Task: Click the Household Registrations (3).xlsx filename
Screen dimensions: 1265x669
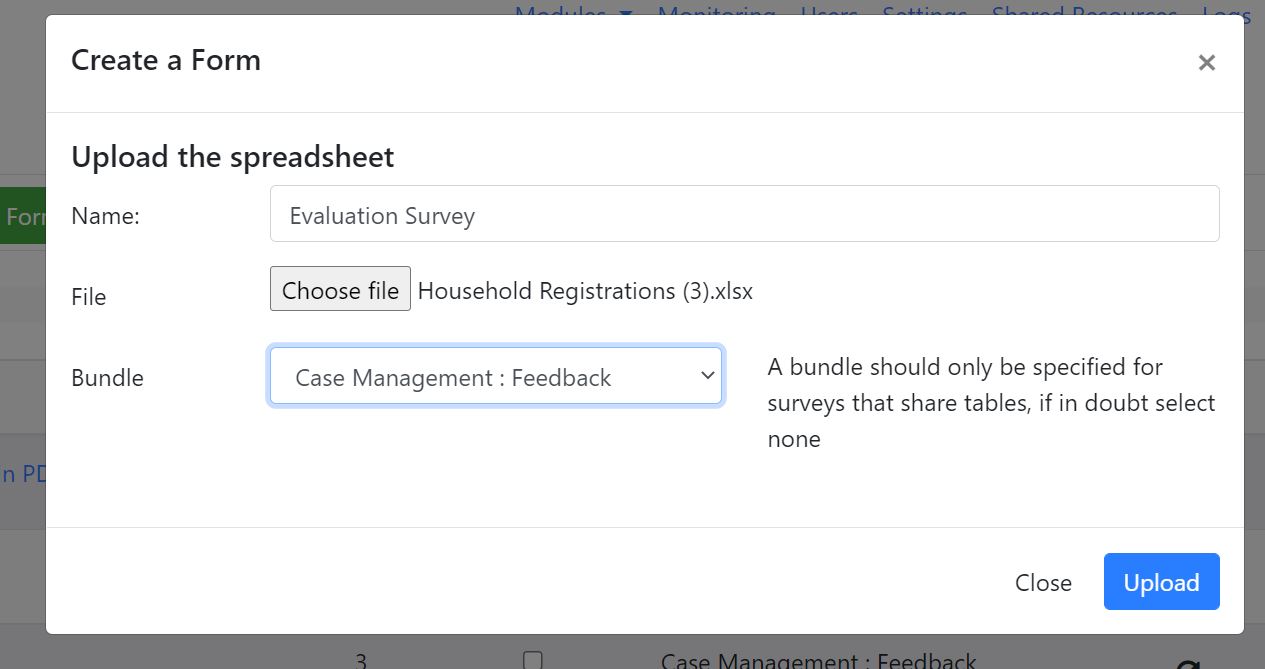Action: pyautogui.click(x=585, y=291)
